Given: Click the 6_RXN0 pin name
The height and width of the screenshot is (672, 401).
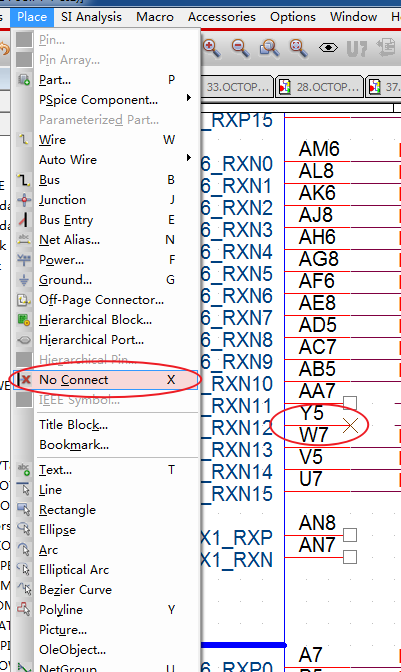Looking at the screenshot, I should (x=236, y=164).
